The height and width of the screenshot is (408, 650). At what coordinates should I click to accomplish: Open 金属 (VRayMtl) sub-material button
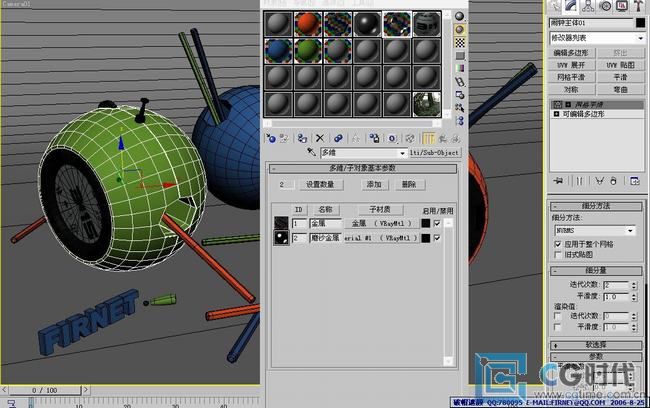tap(381, 223)
